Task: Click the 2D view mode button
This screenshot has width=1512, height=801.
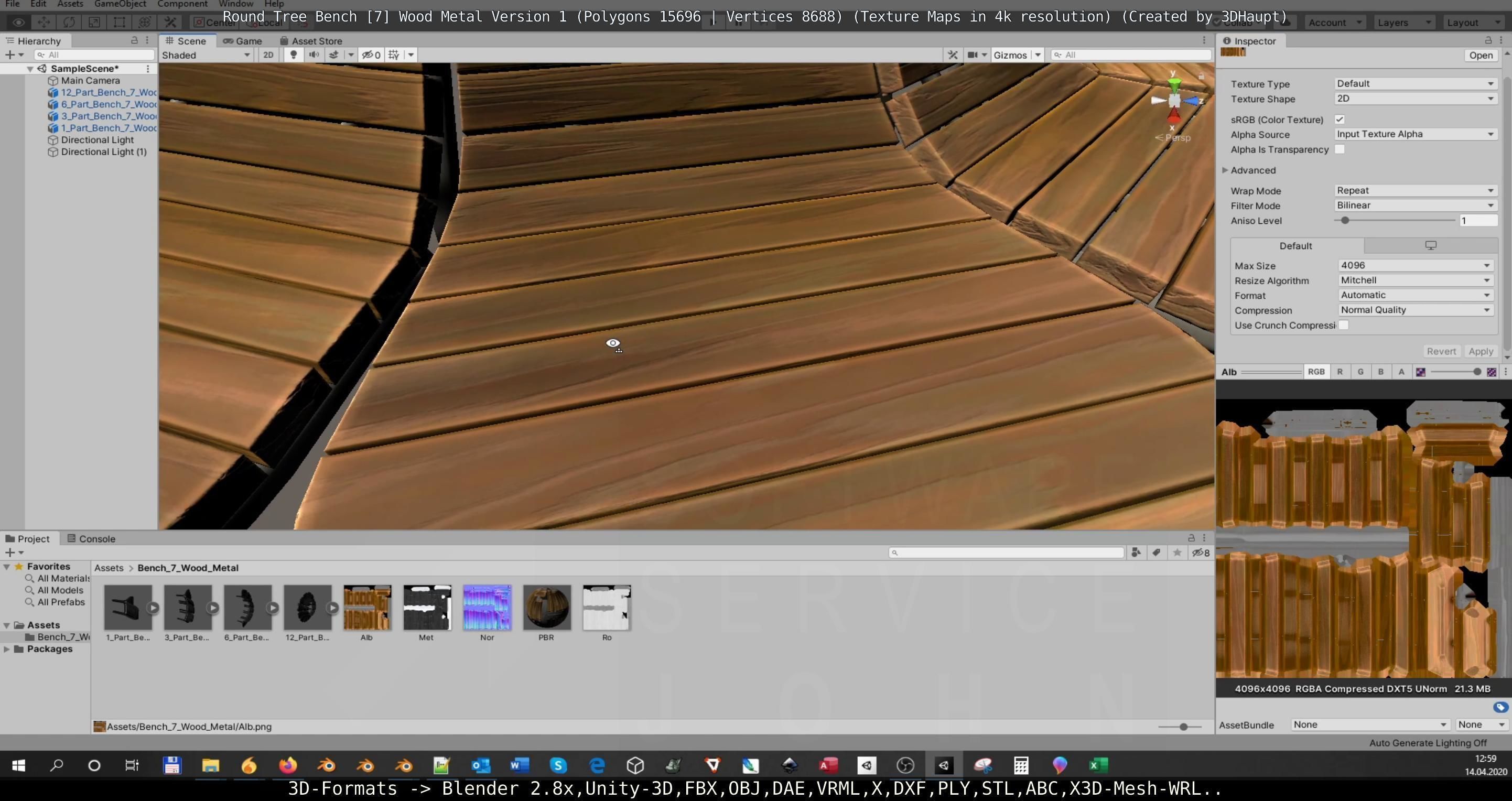Action: point(268,55)
